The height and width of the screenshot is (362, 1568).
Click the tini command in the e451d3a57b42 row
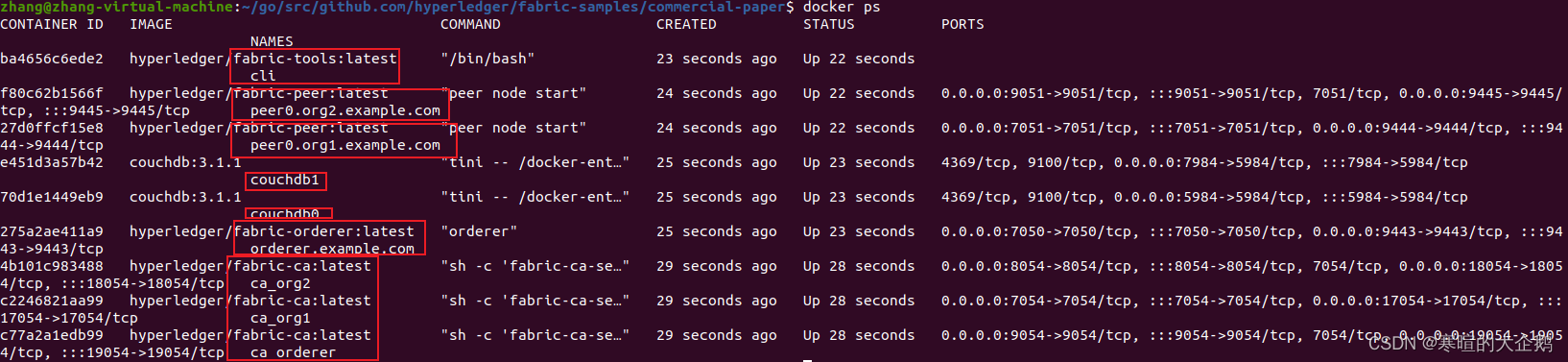535,162
